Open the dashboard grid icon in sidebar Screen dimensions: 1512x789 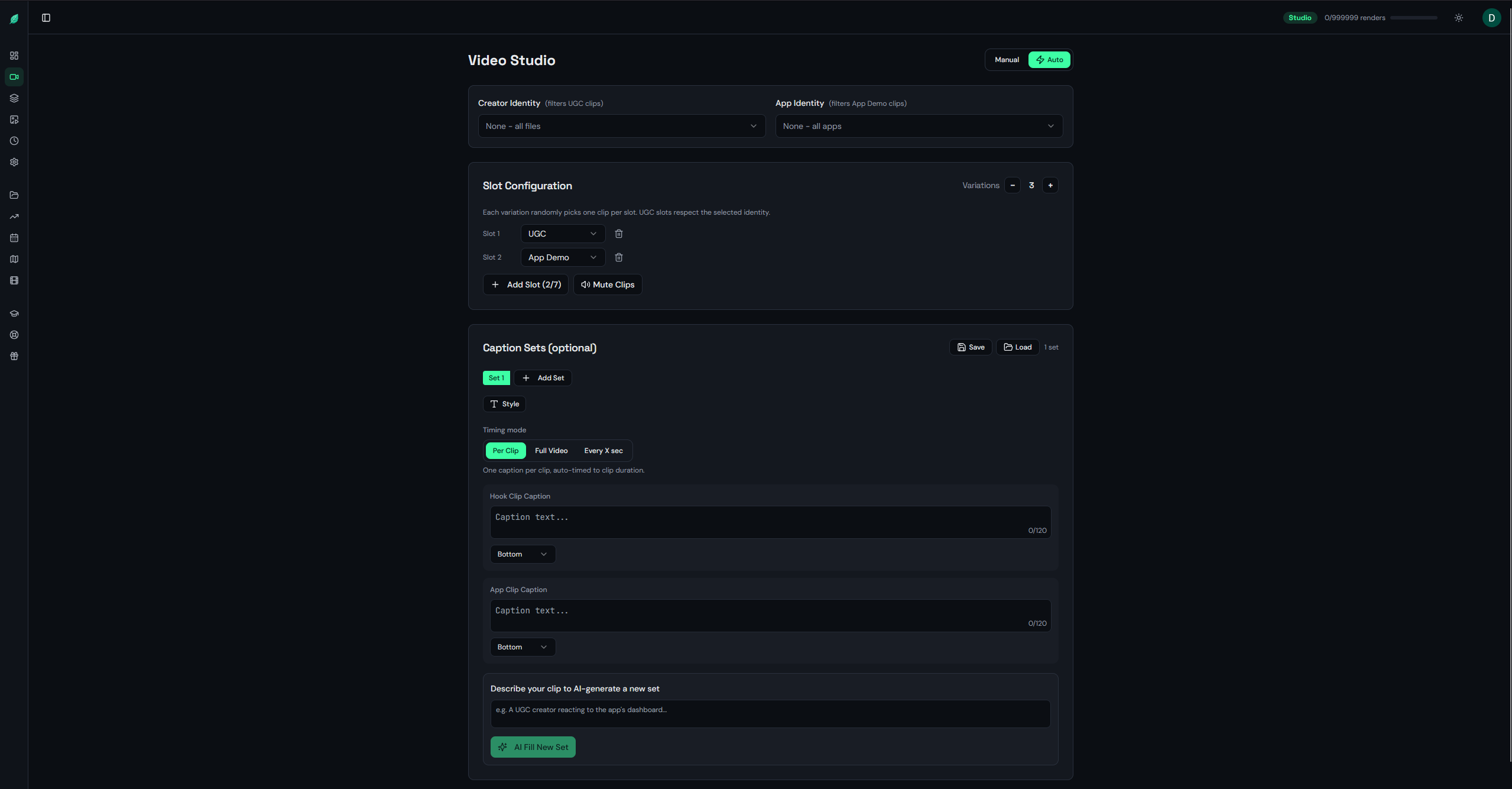coord(14,56)
